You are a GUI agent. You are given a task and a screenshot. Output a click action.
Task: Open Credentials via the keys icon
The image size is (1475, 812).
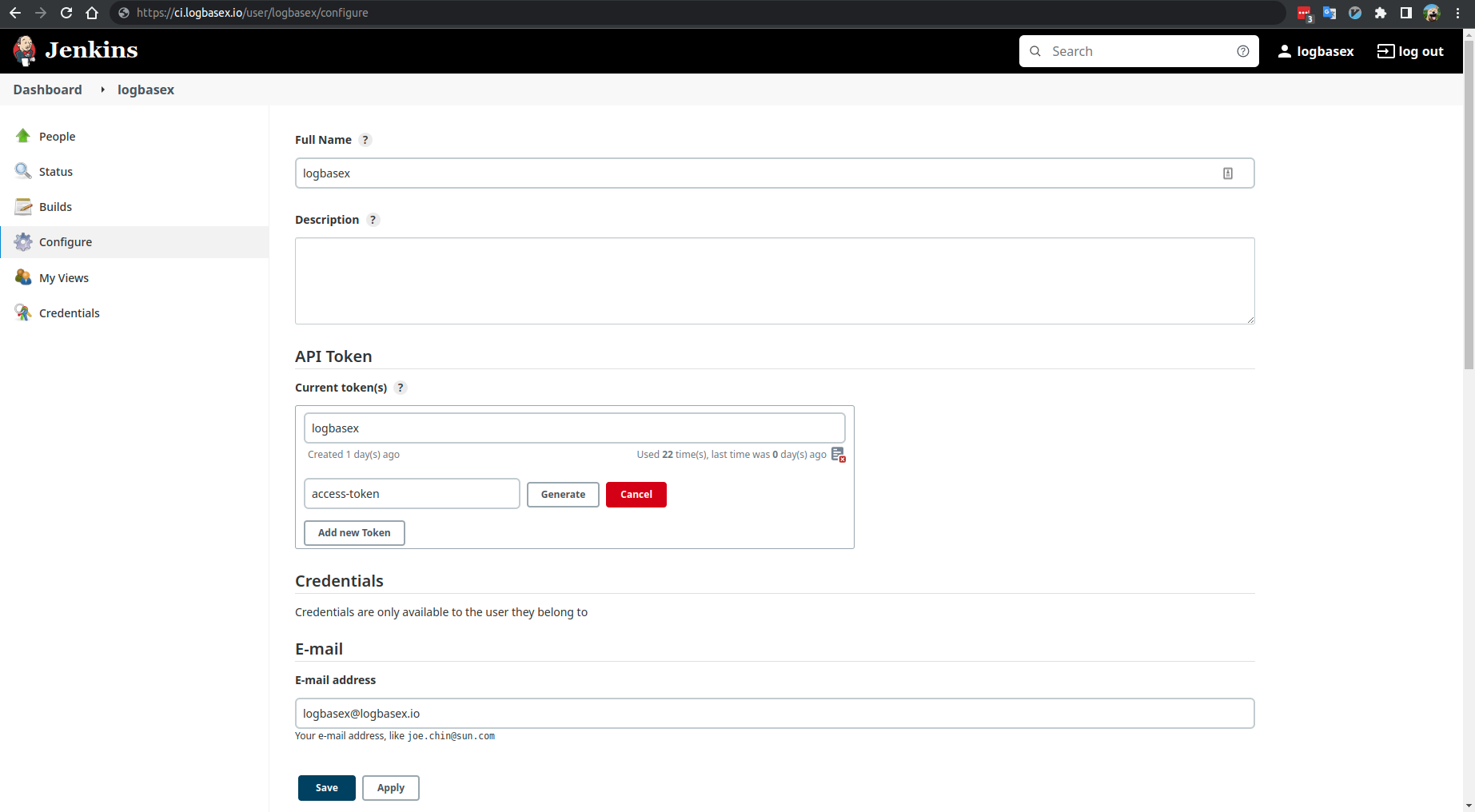tap(23, 312)
